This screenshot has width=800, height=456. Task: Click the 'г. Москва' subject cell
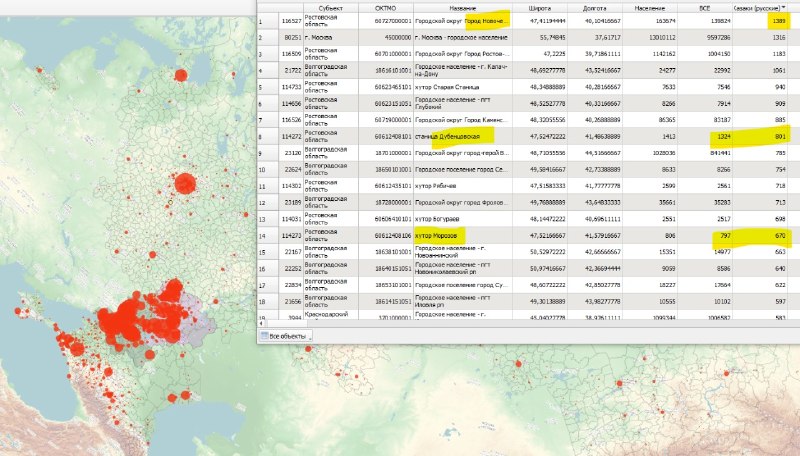pyautogui.click(x=331, y=38)
